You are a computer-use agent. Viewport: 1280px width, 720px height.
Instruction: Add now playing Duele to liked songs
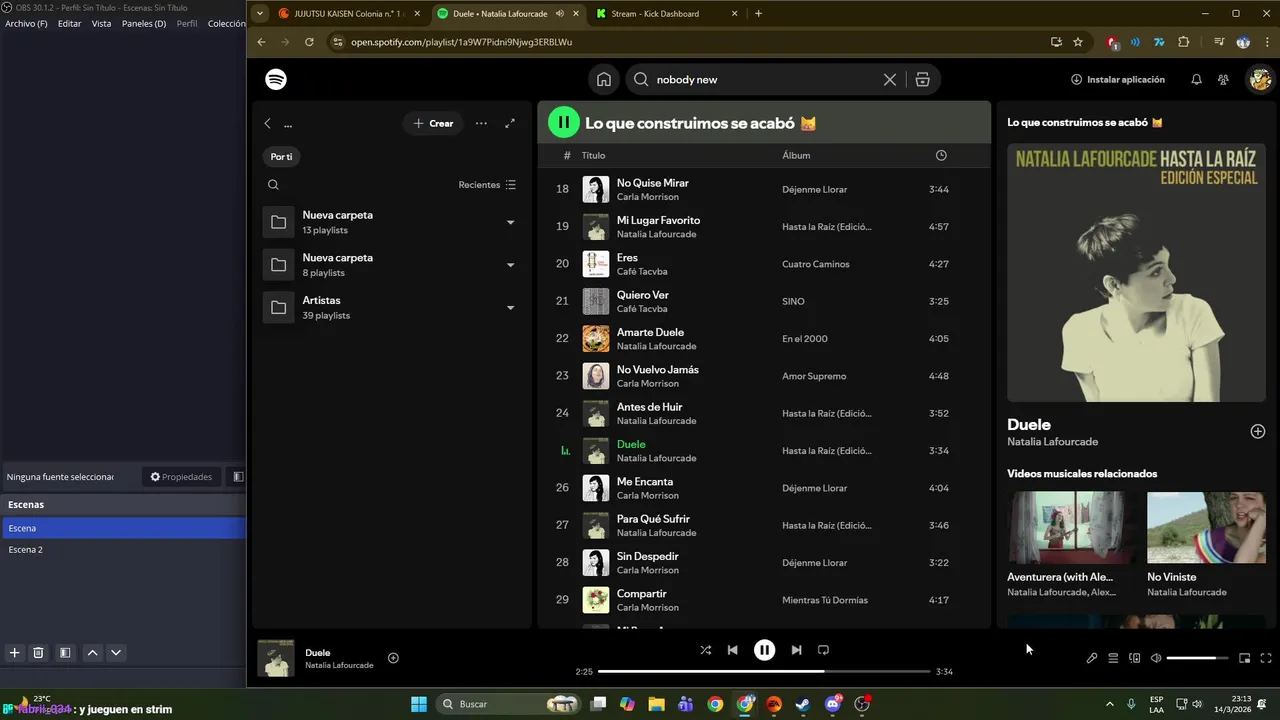pyautogui.click(x=393, y=658)
